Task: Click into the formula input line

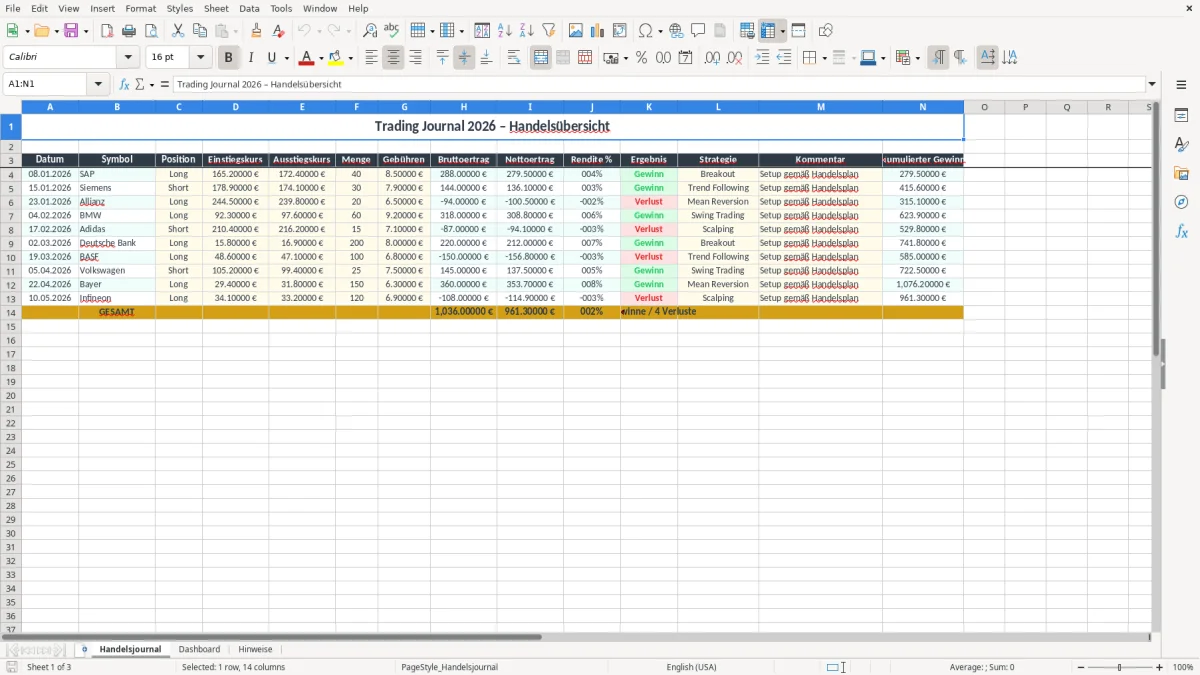Action: pyautogui.click(x=659, y=84)
